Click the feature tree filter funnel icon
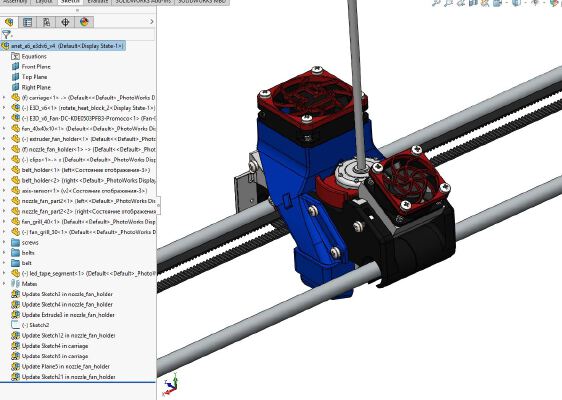This screenshot has width=562, height=400. pyautogui.click(x=6, y=34)
